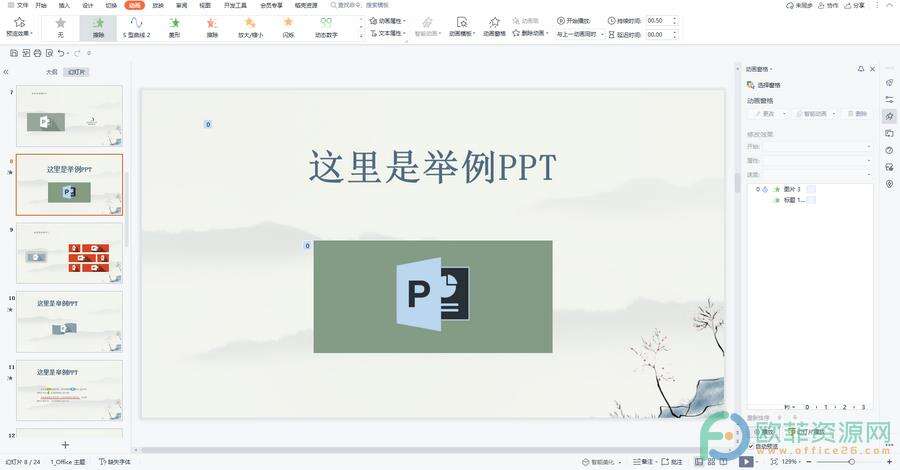
Task: Toggle the 自动预览 checkbox
Action: click(750, 446)
